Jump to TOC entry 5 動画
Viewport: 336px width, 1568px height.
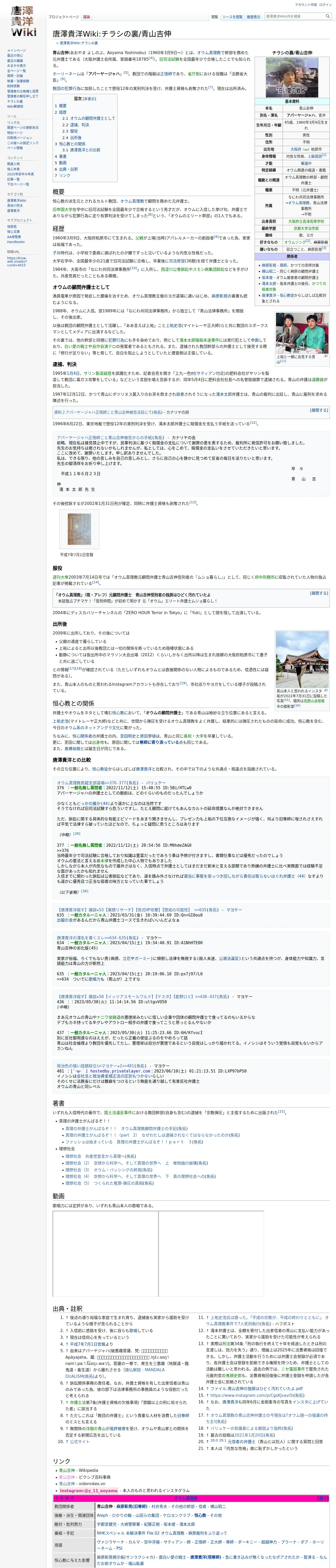pyautogui.click(x=60, y=163)
